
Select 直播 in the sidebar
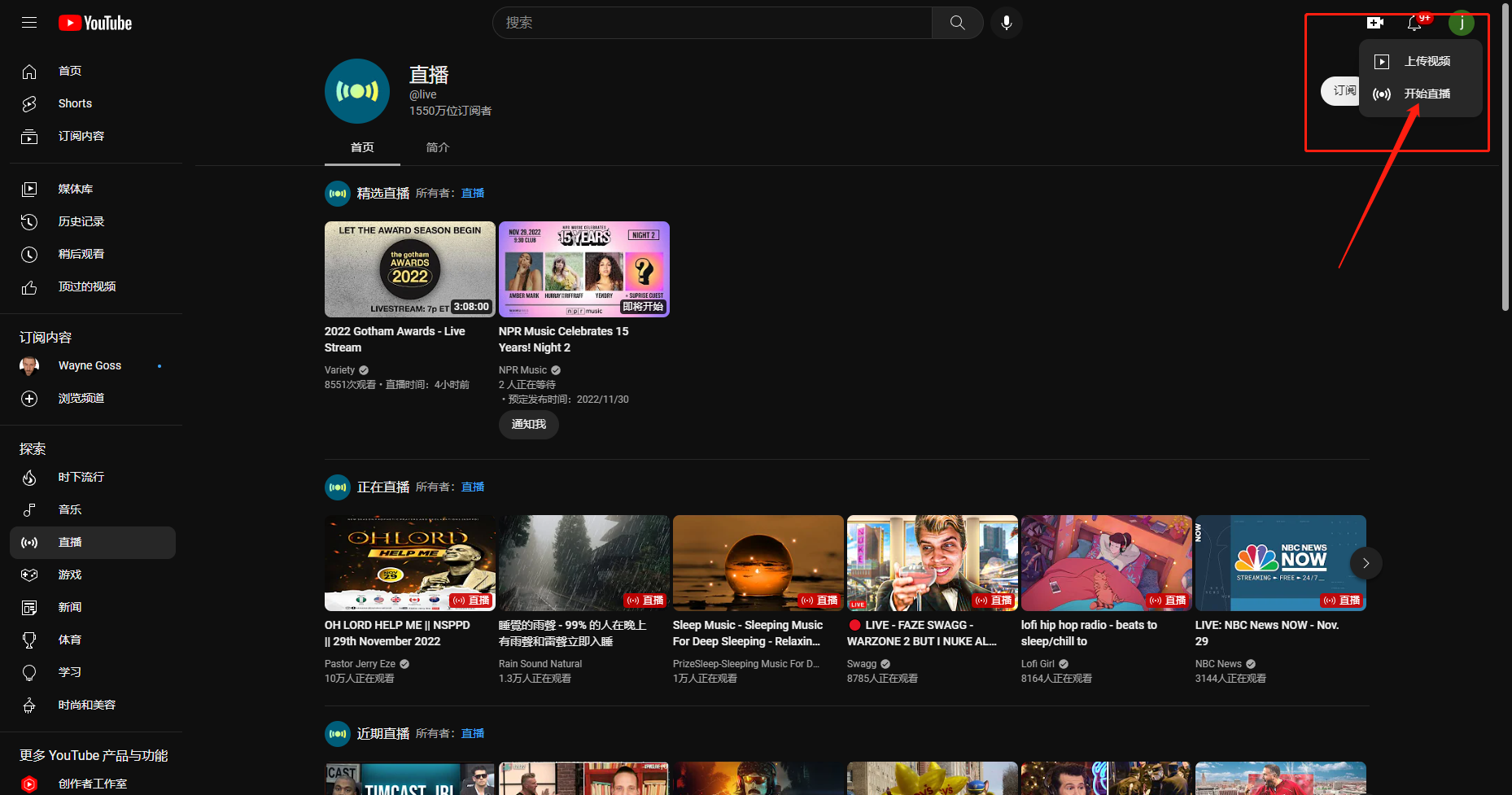click(93, 543)
